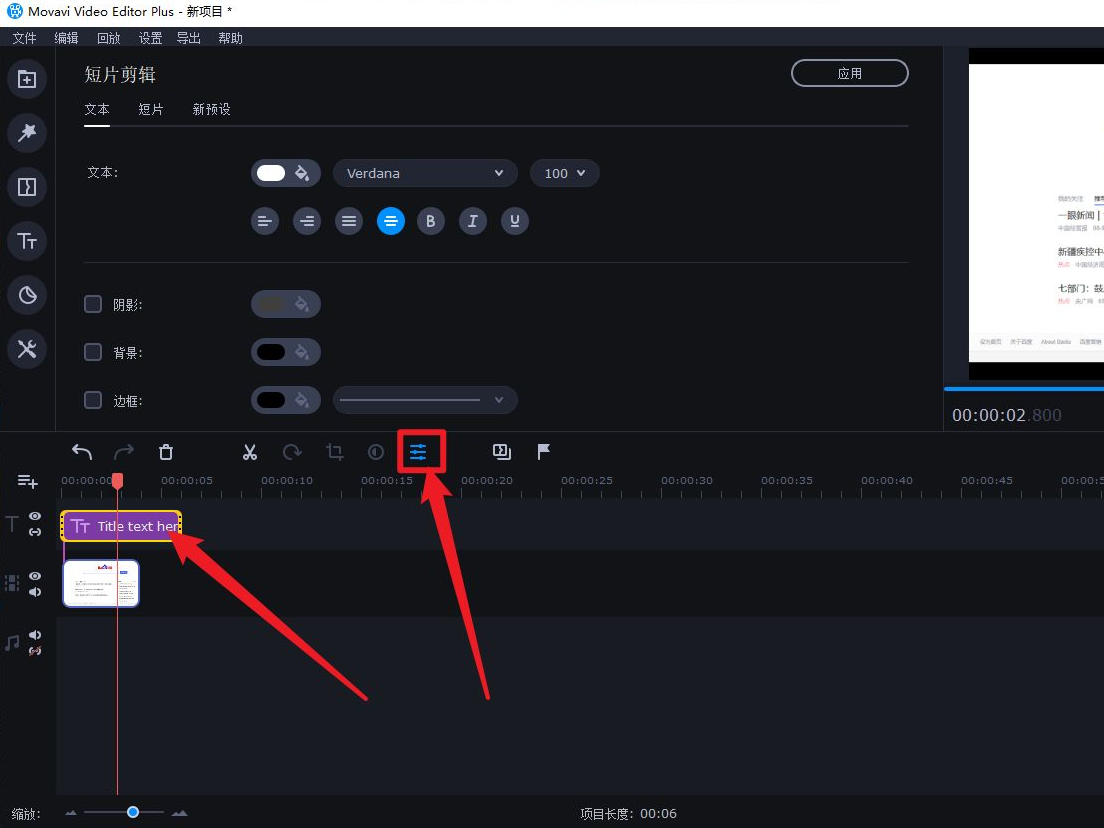This screenshot has width=1104, height=828.
Task: Hide the title track with eye icon
Action: click(x=34, y=517)
